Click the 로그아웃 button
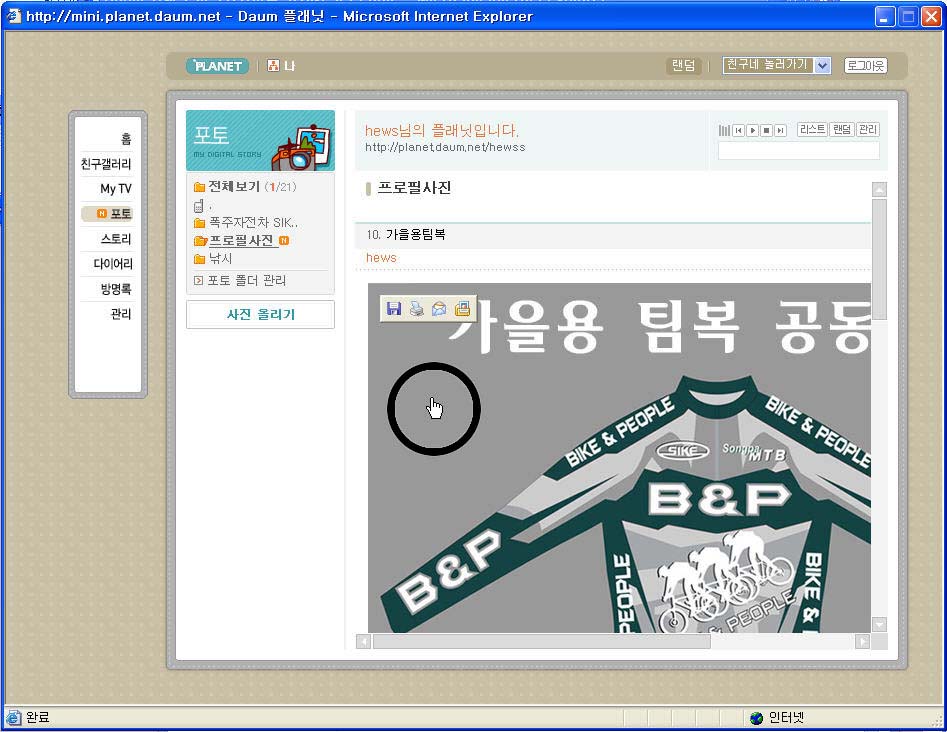Screen dimensions: 947x732 [x=865, y=65]
